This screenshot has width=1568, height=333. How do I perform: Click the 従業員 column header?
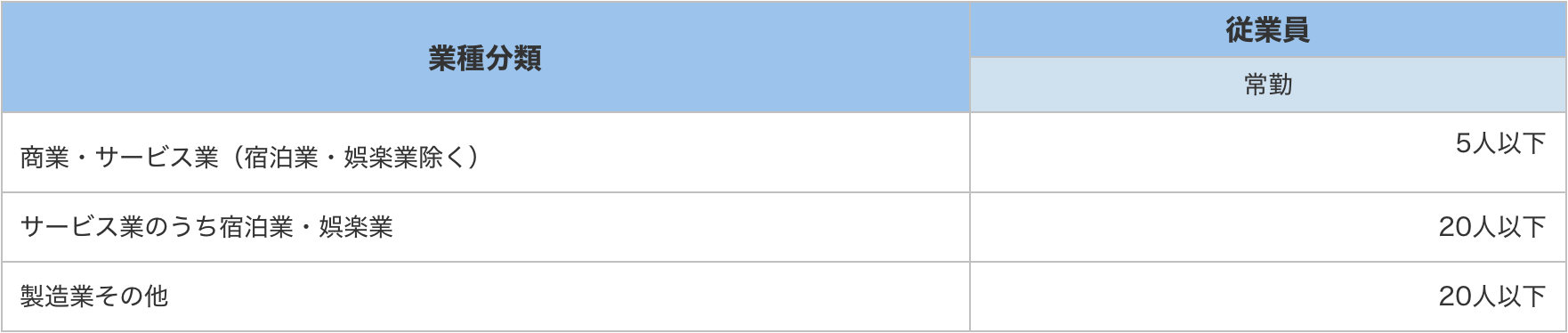pos(1267,30)
